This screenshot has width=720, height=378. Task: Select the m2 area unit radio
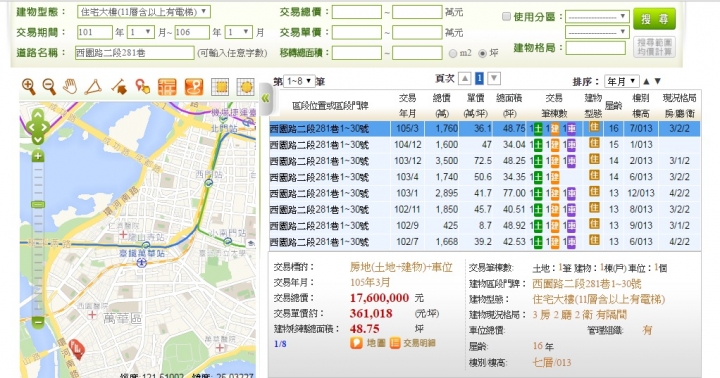click(x=453, y=53)
